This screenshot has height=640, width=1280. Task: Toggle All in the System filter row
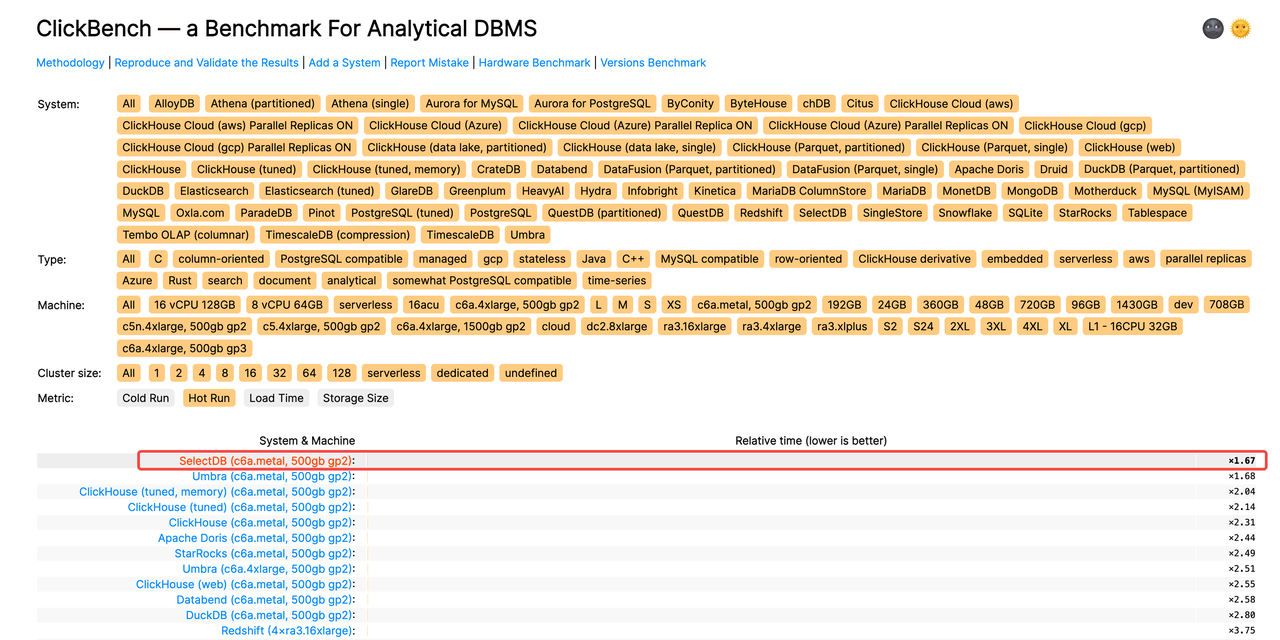(x=128, y=104)
